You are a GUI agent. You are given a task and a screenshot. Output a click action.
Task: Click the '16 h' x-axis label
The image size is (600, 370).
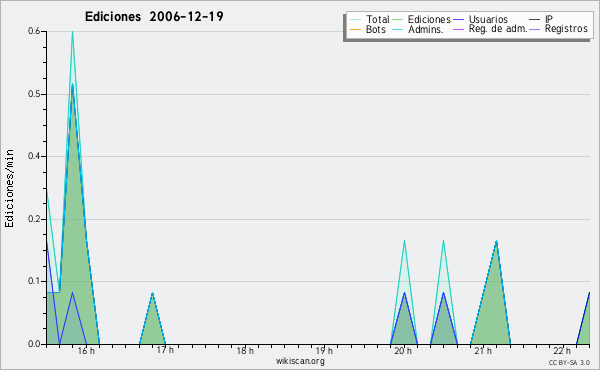86,350
